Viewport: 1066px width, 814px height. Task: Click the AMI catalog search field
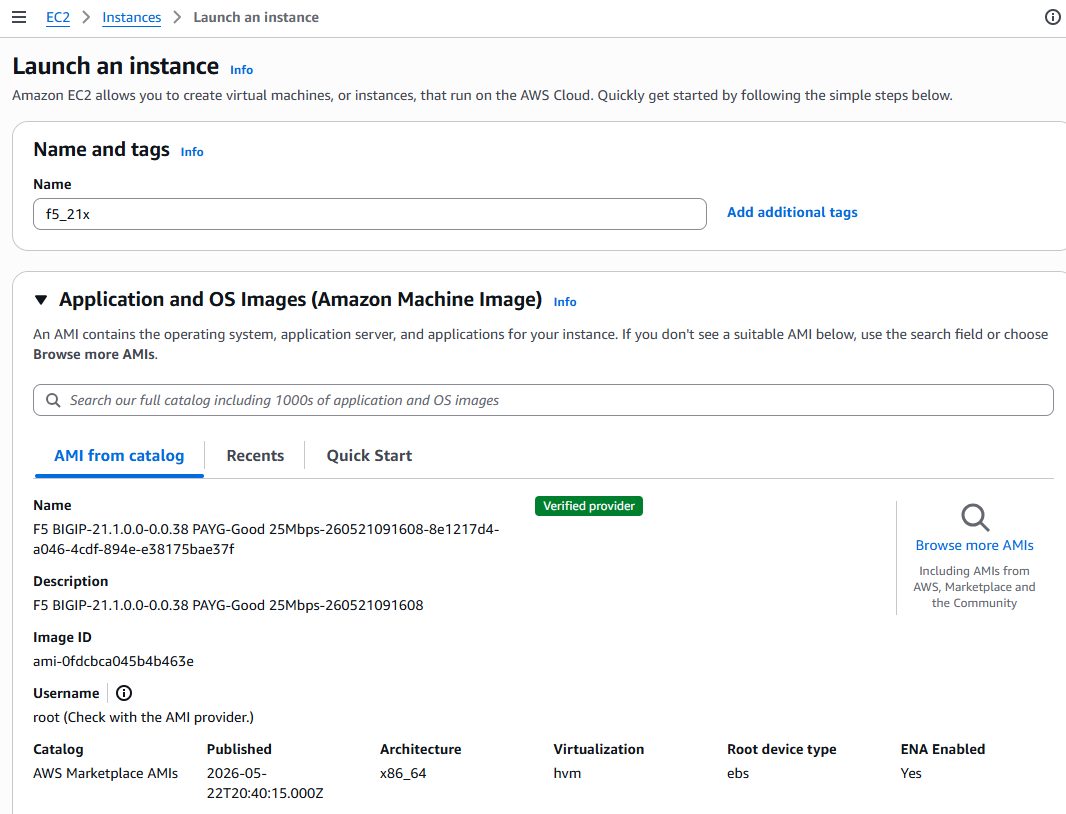pyautogui.click(x=543, y=400)
